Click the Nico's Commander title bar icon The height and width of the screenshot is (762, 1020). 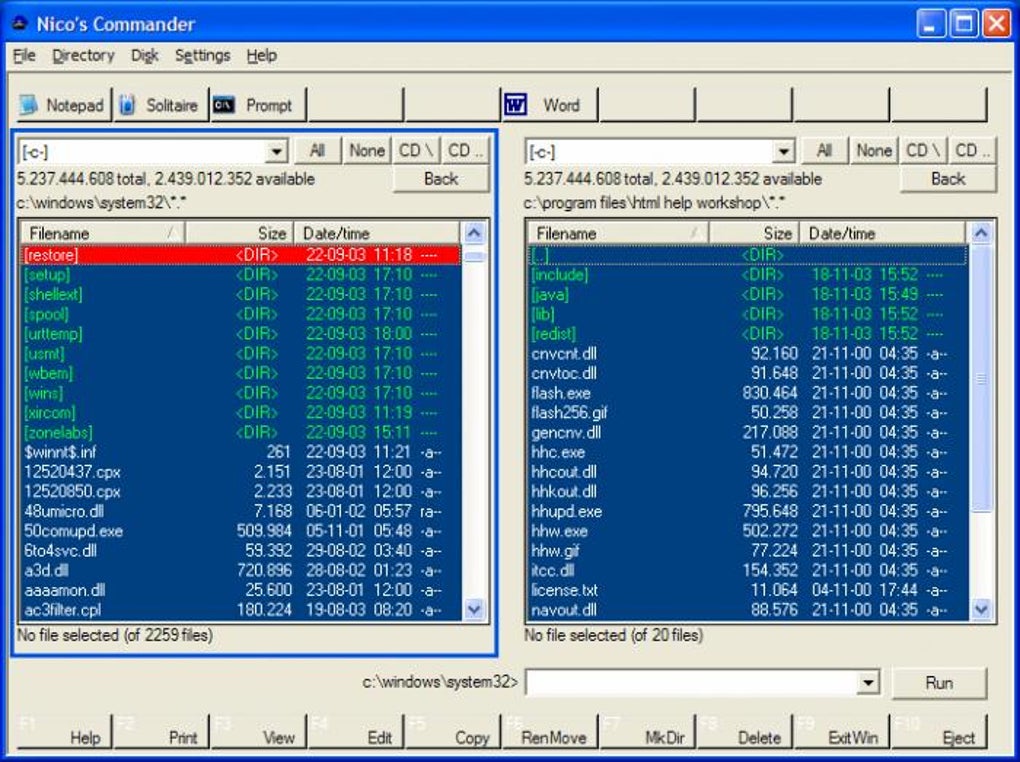(x=20, y=24)
